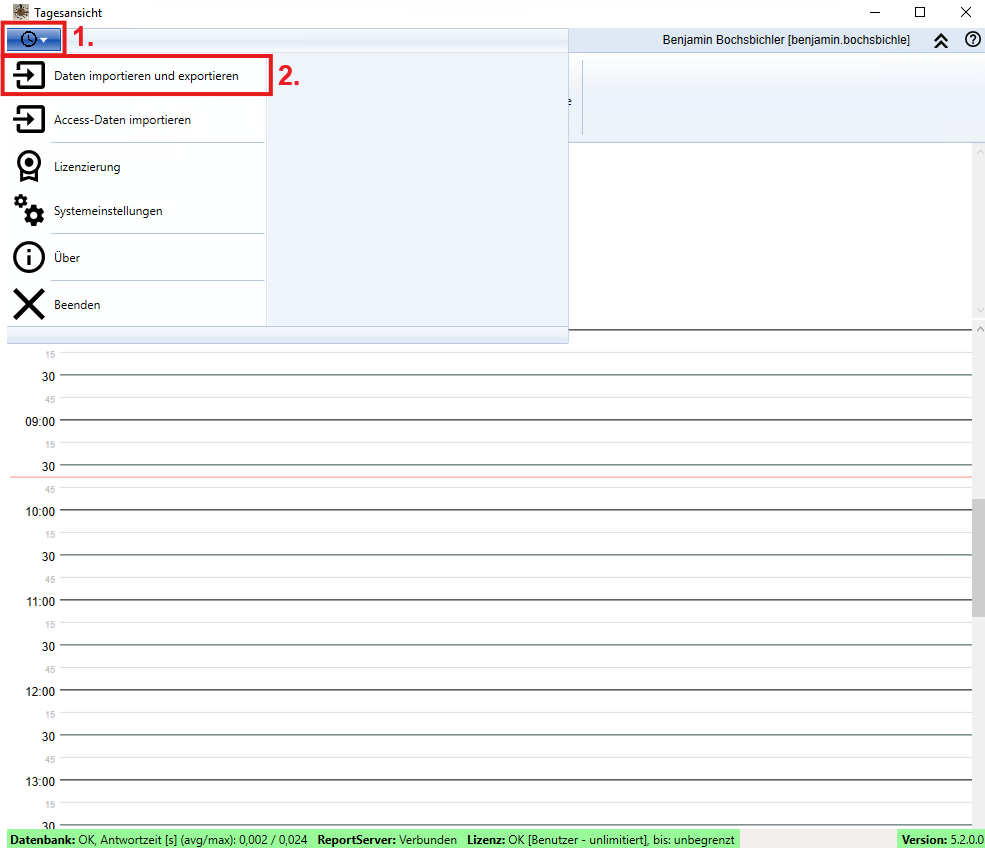Toggle the clock application menu dropdown
This screenshot has width=985, height=848.
(x=34, y=39)
